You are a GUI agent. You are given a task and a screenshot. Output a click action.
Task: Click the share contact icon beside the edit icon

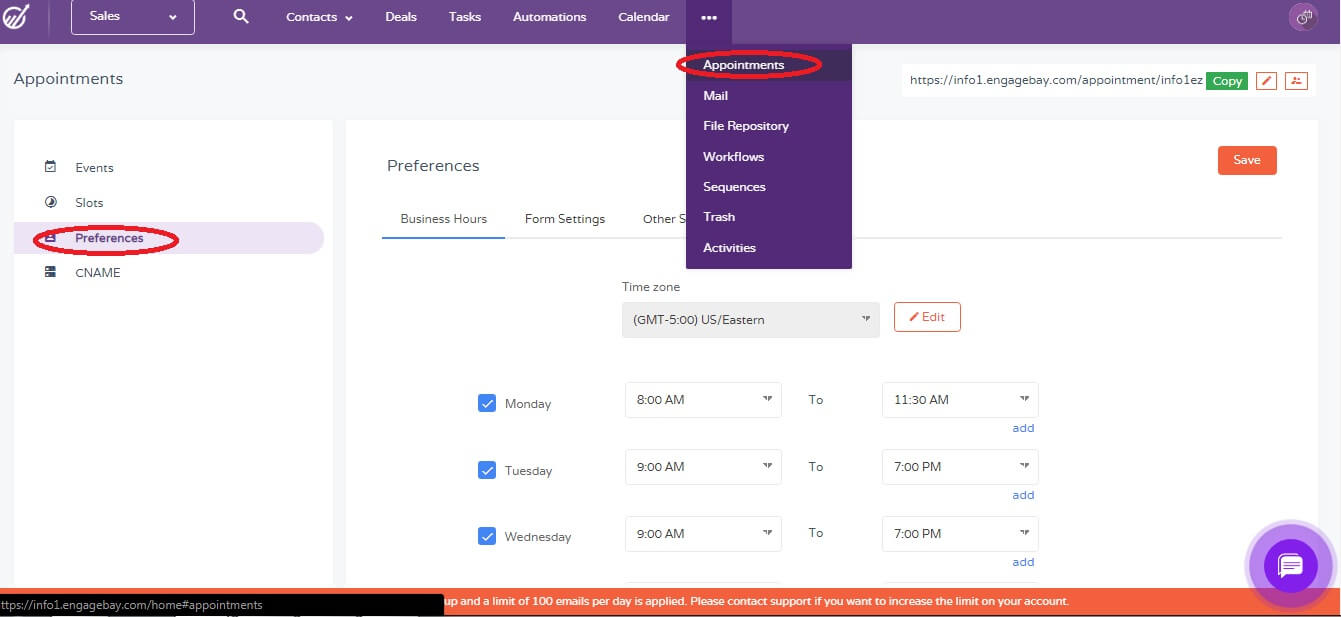[1296, 80]
